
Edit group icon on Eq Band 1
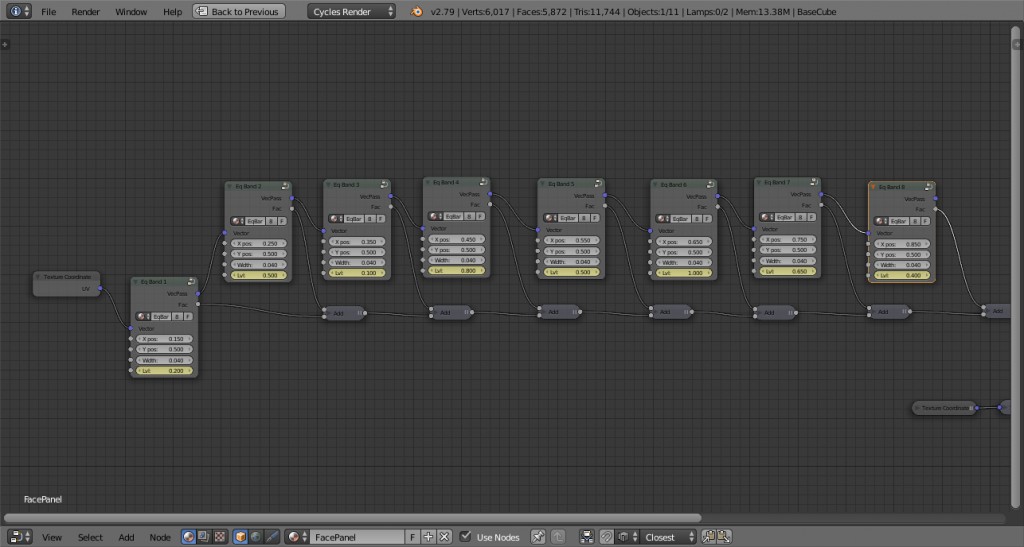coord(191,282)
